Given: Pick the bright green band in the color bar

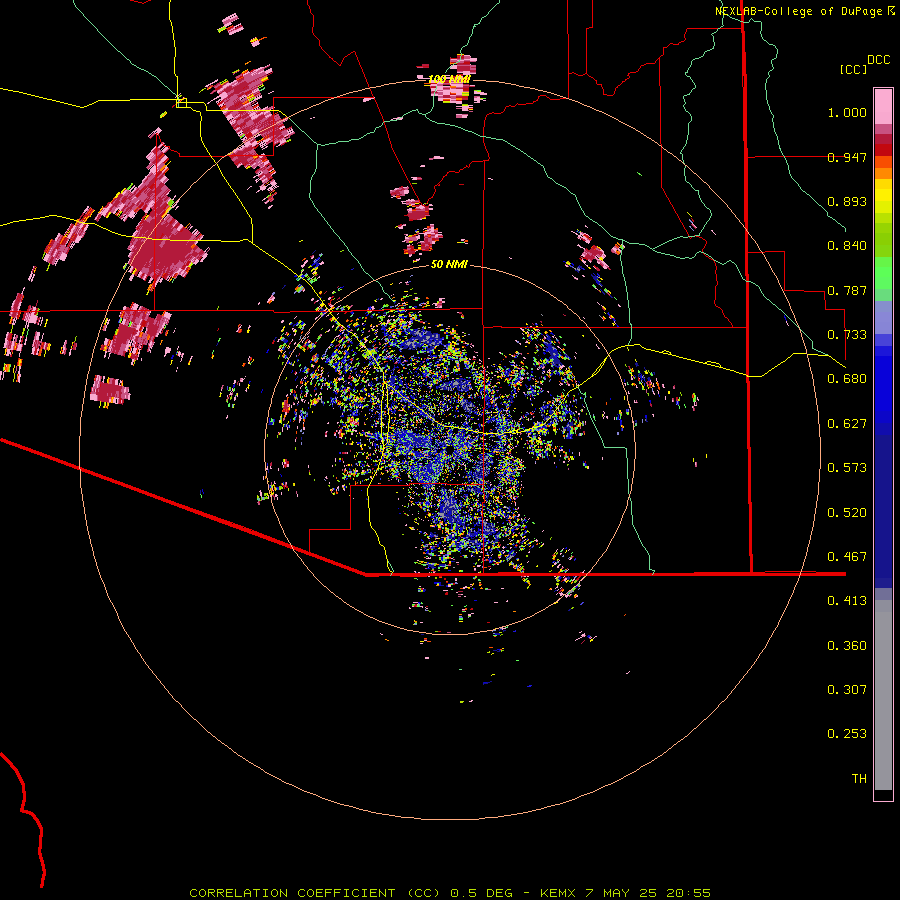Looking at the screenshot, I should click(883, 273).
